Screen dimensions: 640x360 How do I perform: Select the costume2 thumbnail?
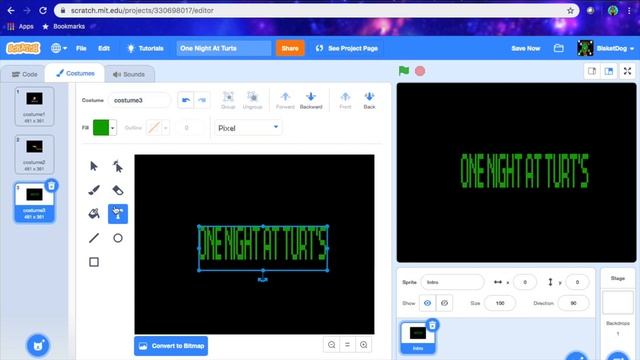click(34, 154)
